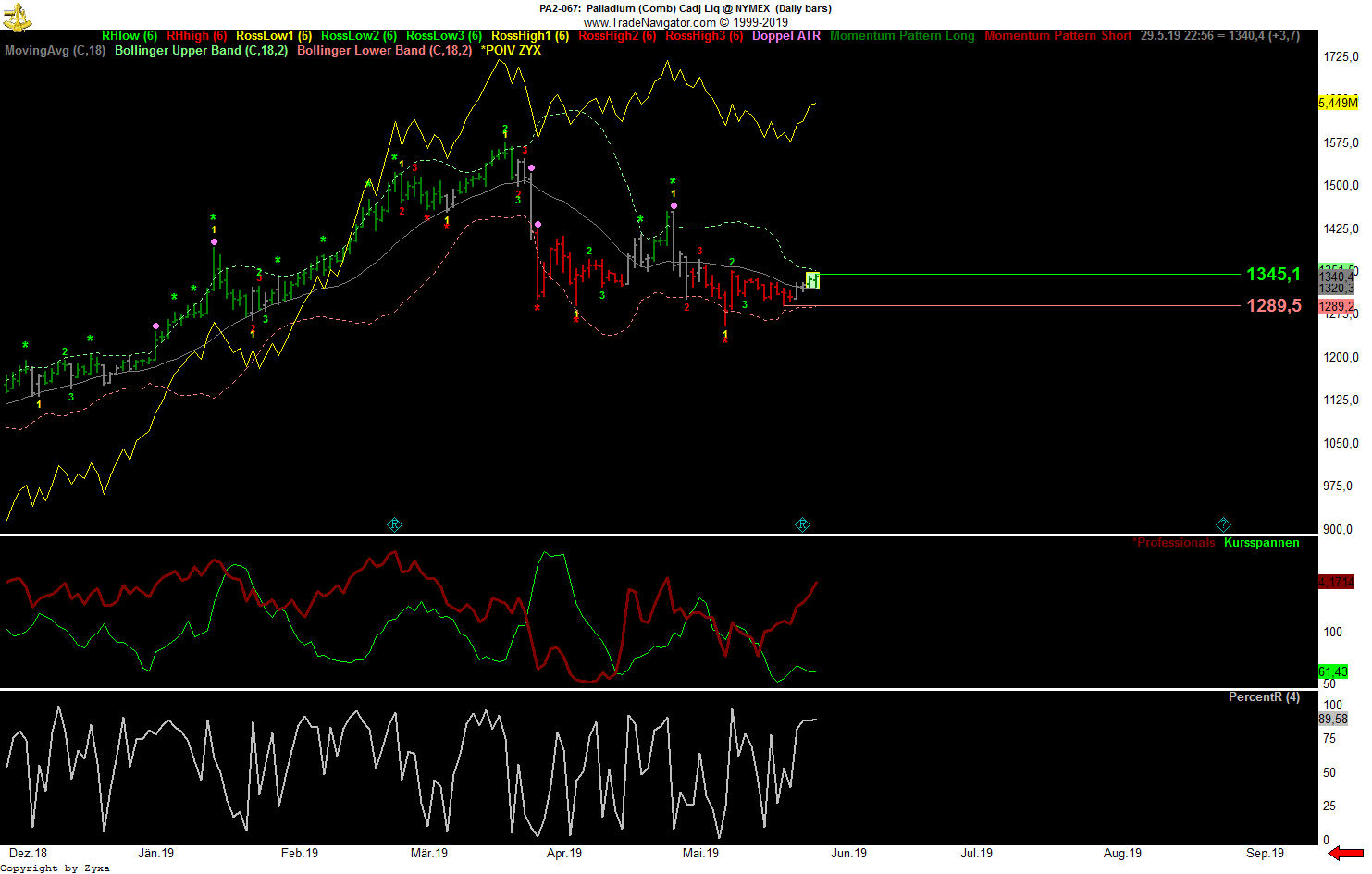Select the green 1345,1 price level label
The height and width of the screenshot is (874, 1372).
coord(1274,274)
